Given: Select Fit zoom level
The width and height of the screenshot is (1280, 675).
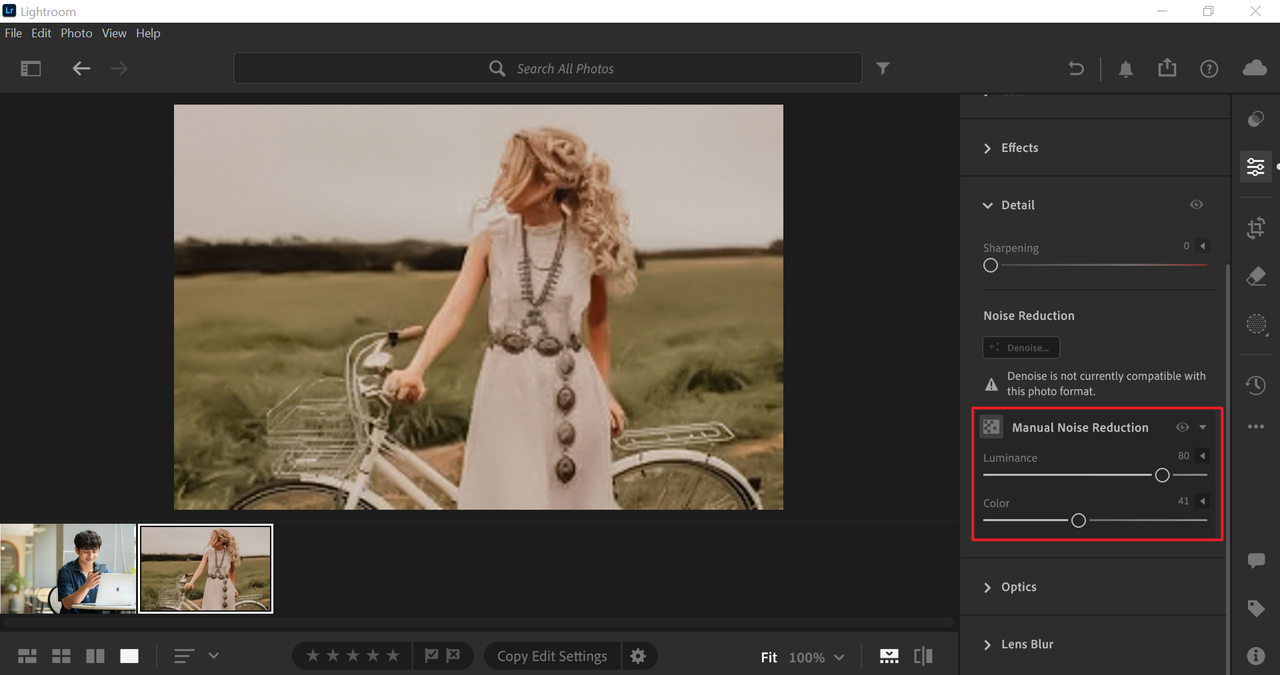Looking at the screenshot, I should click(x=769, y=657).
